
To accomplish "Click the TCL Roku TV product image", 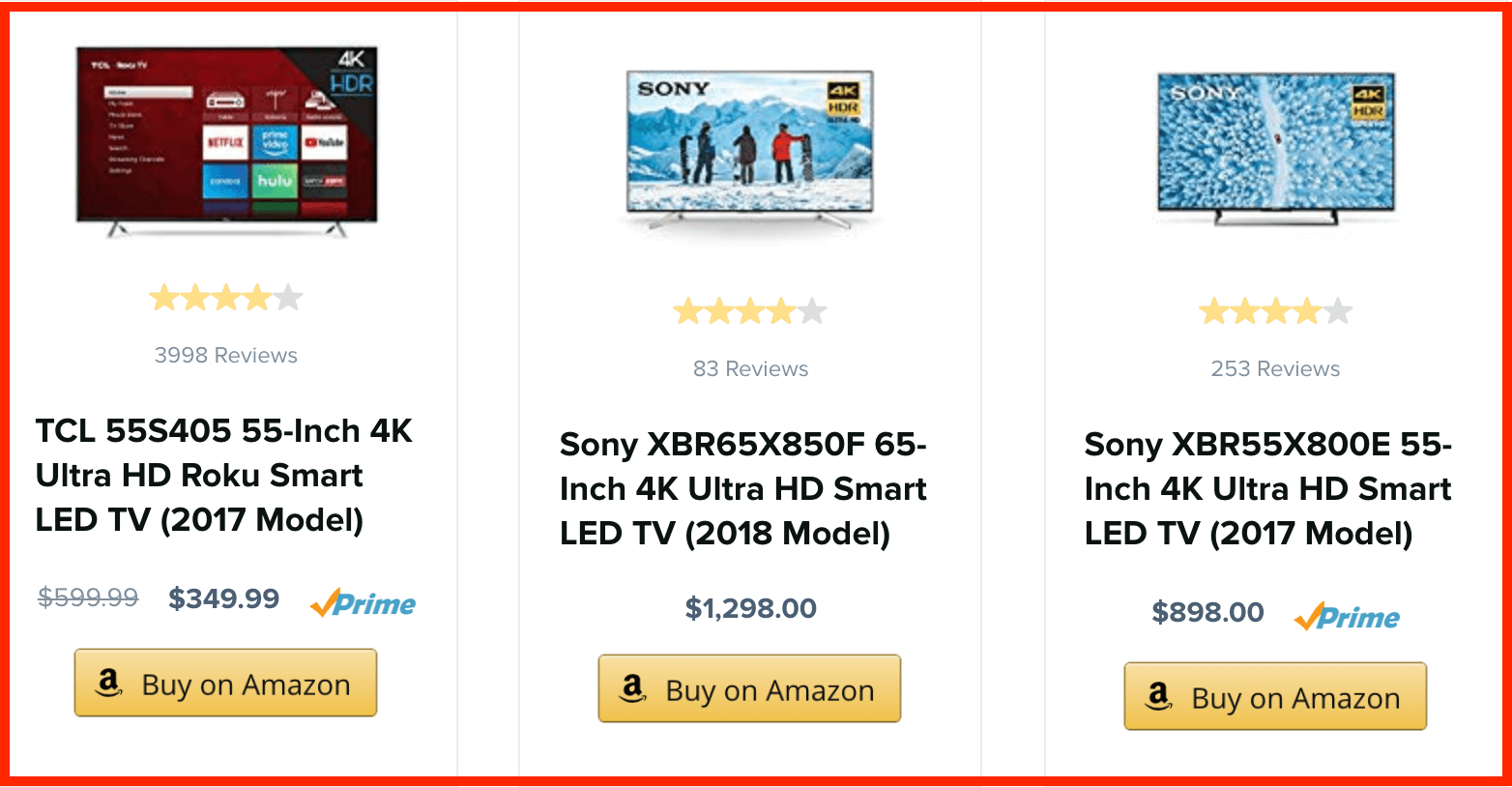I will tap(226, 140).
